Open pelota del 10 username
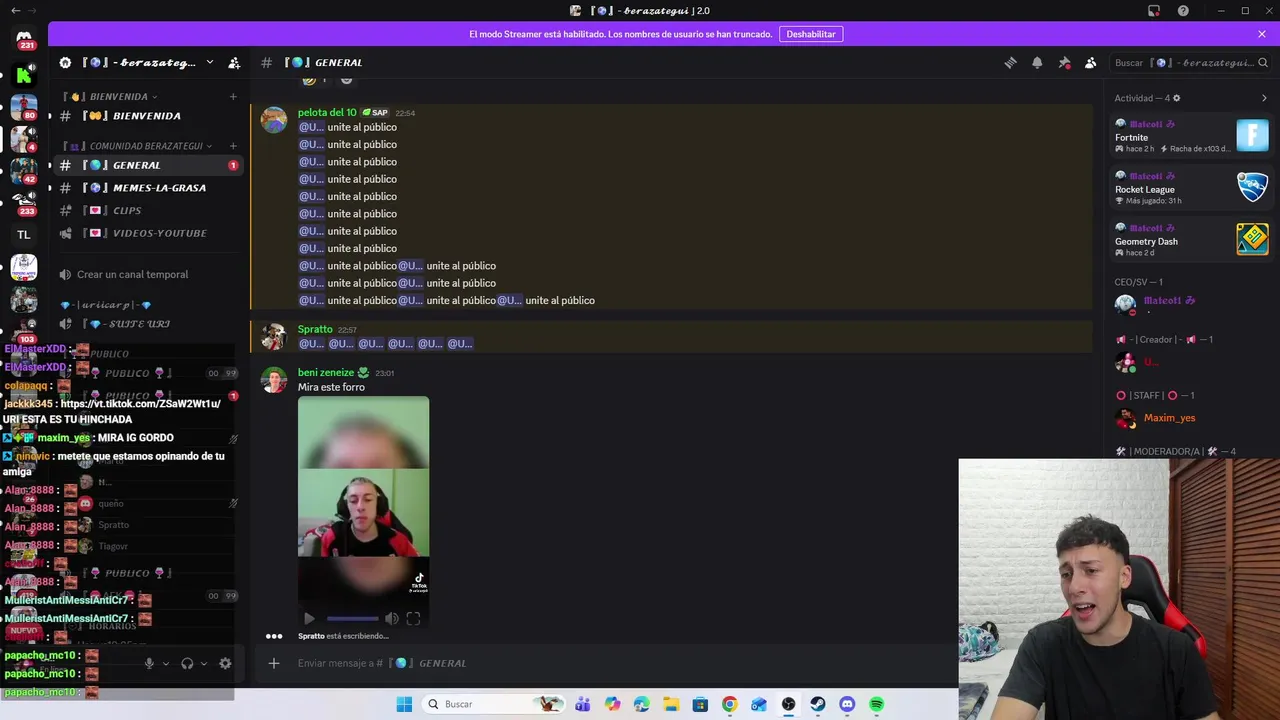 [327, 113]
